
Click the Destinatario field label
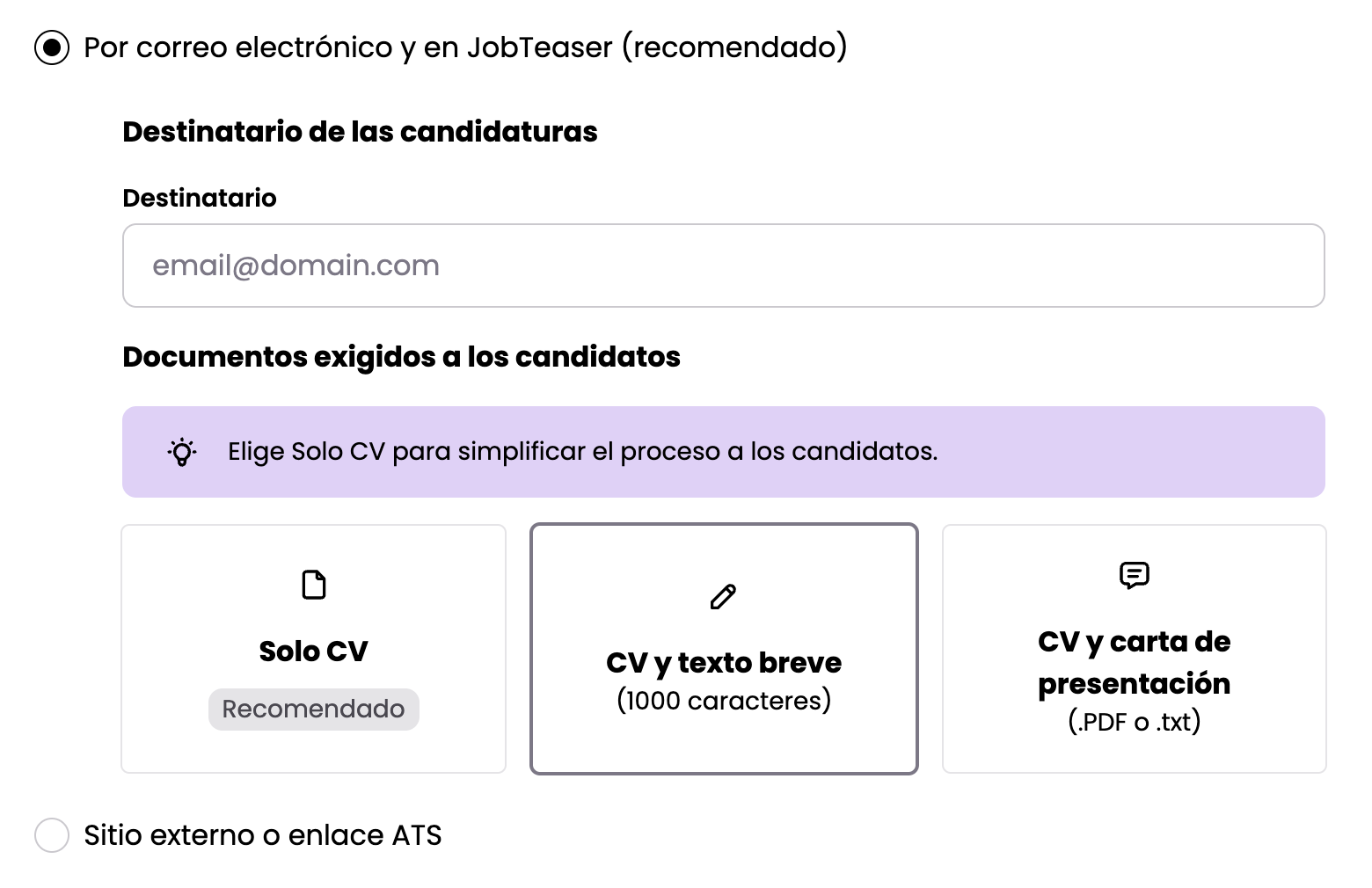point(200,198)
